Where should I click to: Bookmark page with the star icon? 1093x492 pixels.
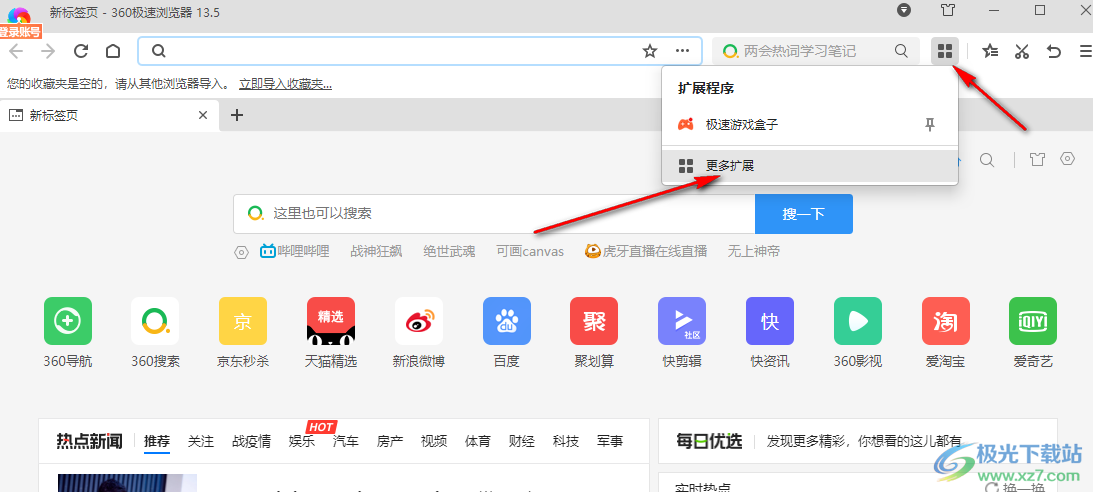[x=650, y=51]
